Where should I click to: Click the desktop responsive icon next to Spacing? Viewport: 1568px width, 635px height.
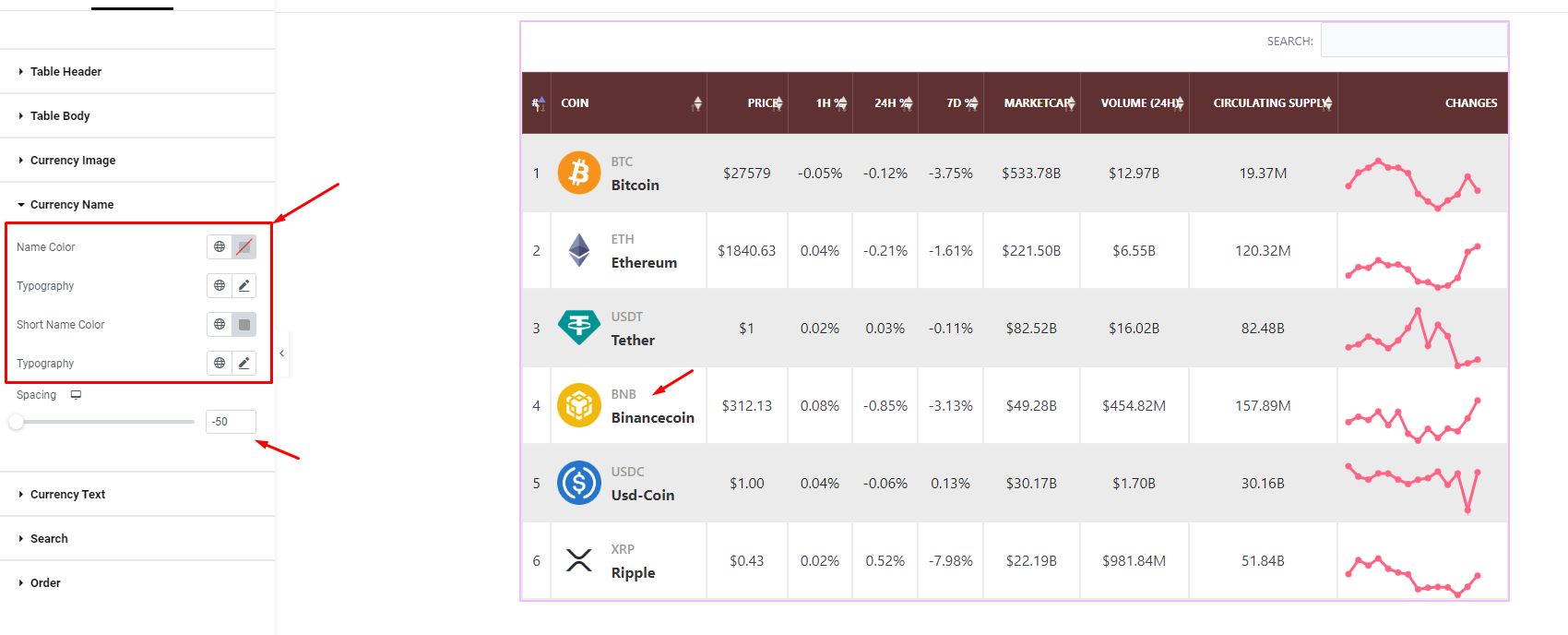point(76,394)
